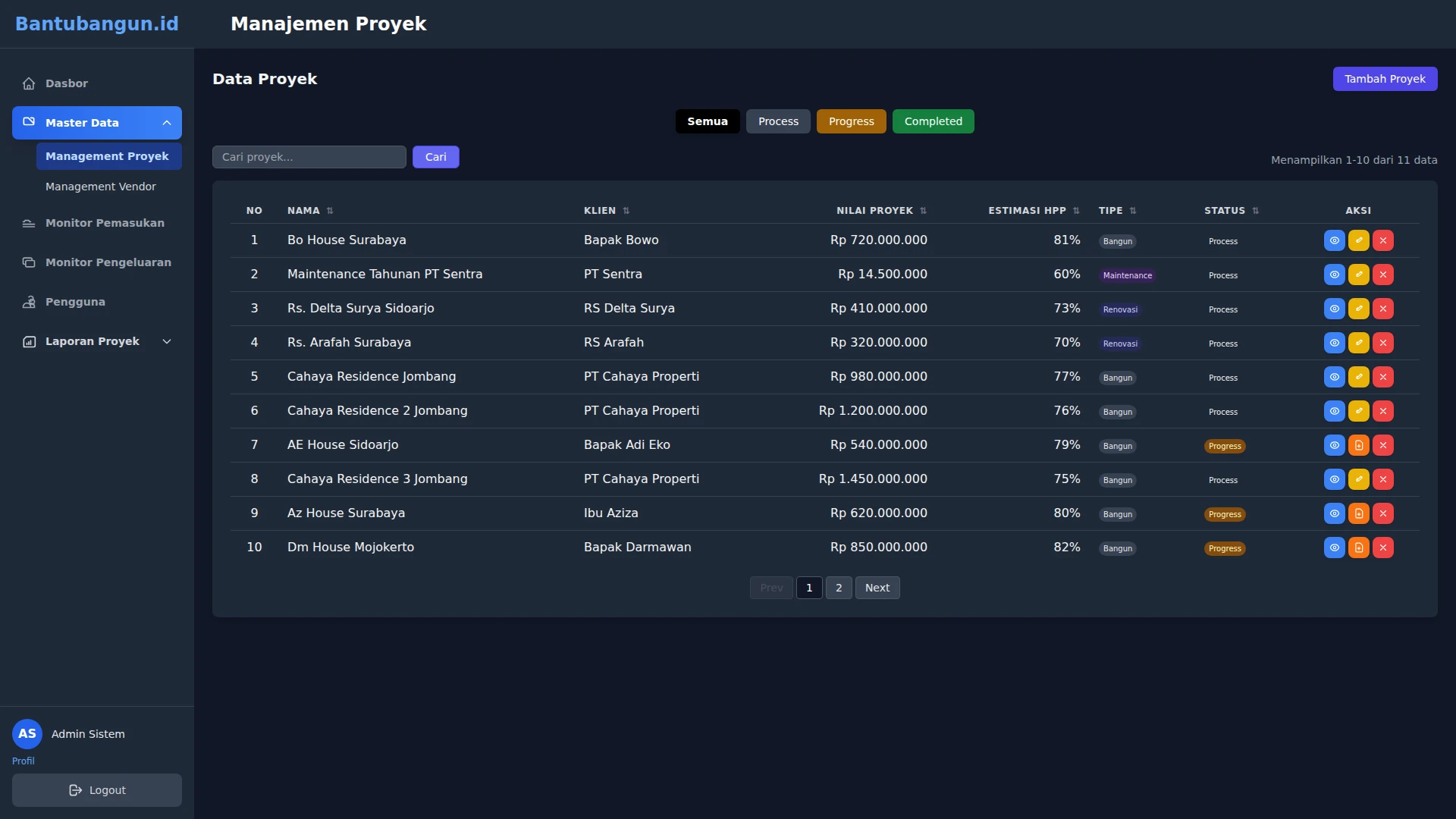Sort table by Tipe column
Image resolution: width=1456 pixels, height=819 pixels.
tap(1117, 211)
